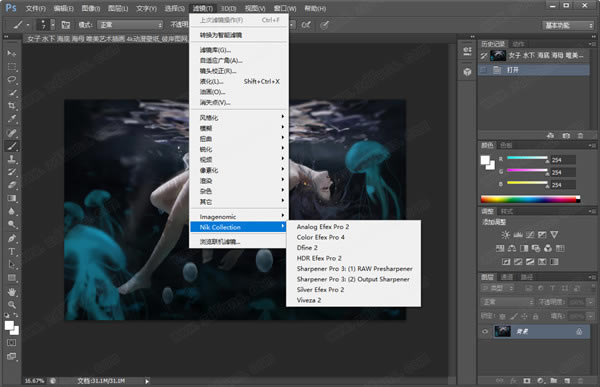Open the 文件(F) menu
The width and height of the screenshot is (600, 387).
pyautogui.click(x=36, y=8)
